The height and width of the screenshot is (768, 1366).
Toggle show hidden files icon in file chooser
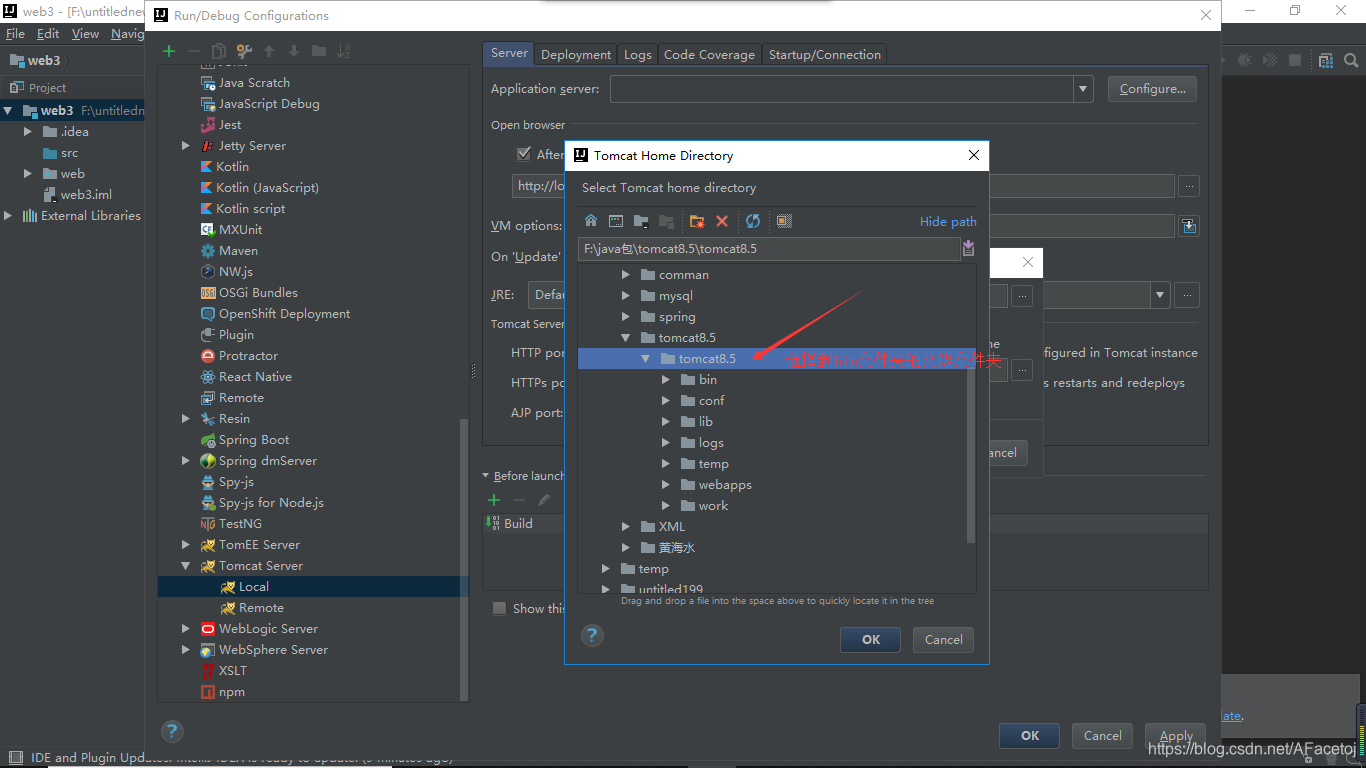[x=784, y=221]
